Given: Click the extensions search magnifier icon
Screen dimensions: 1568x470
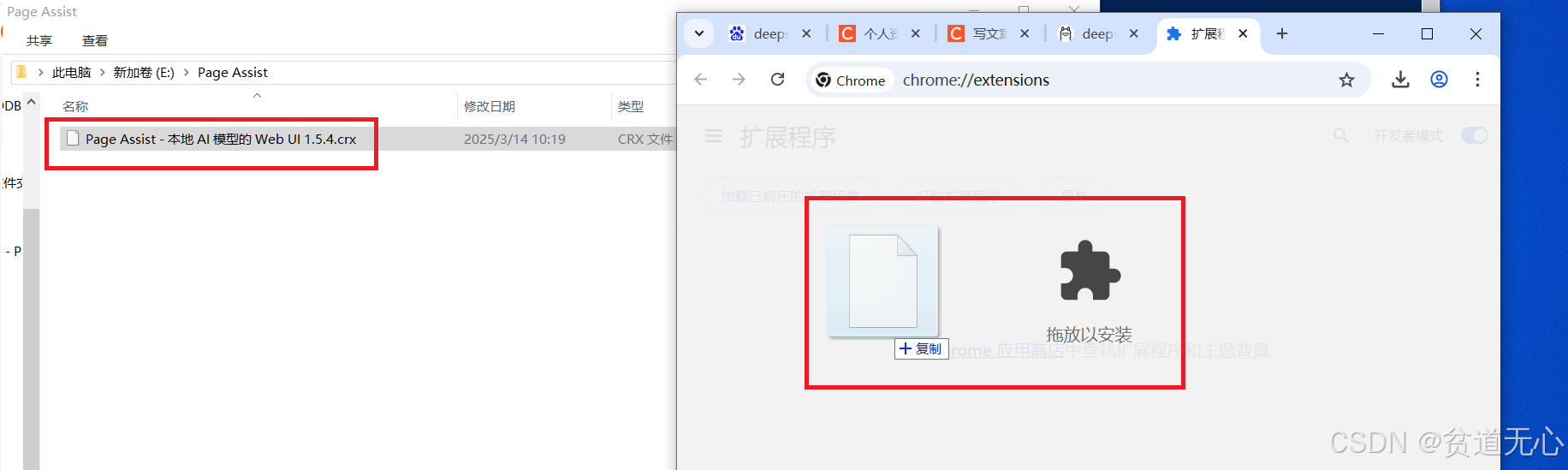Looking at the screenshot, I should point(1341,136).
